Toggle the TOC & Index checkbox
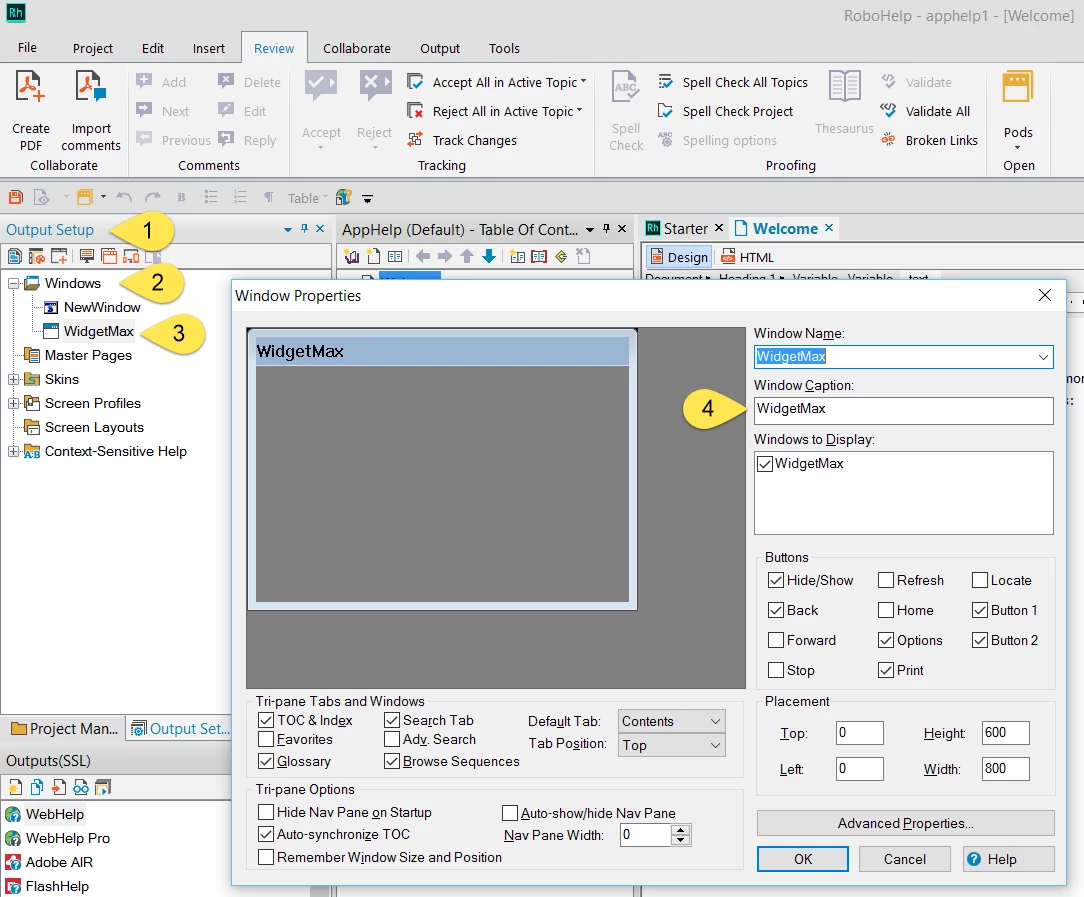 tap(265, 720)
